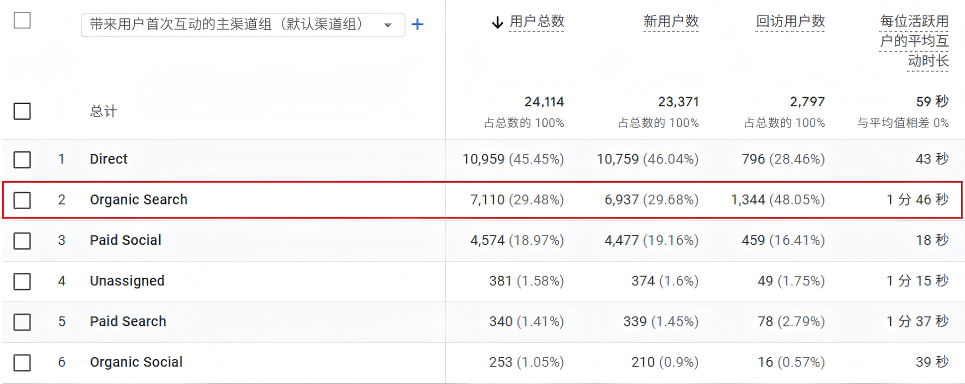Click Direct returning users 796 (28.46%)
The height and width of the screenshot is (384, 965).
click(783, 159)
